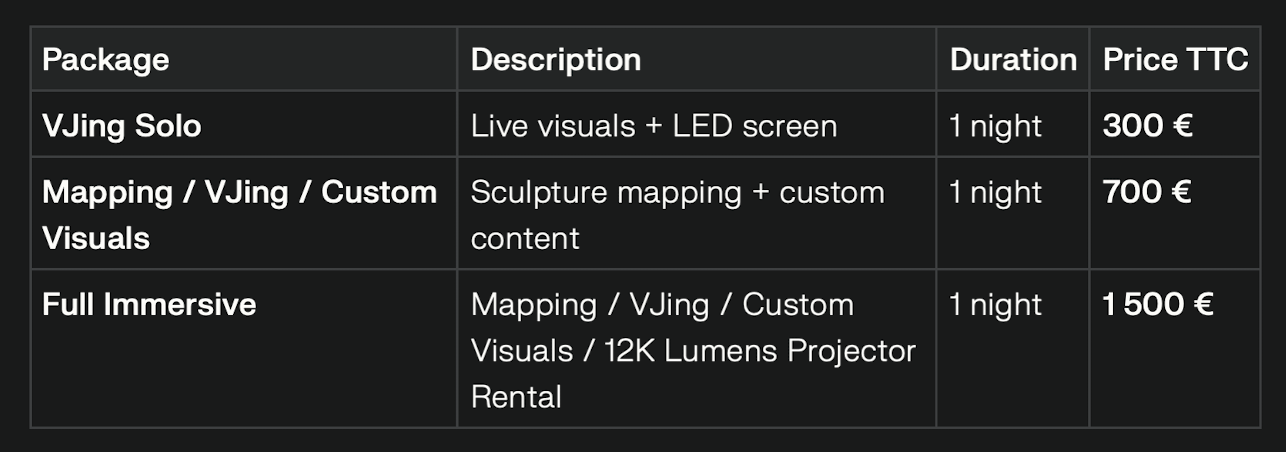Select the Full Immersive description cell
Viewport: 1286px width, 452px height.
[x=693, y=350]
